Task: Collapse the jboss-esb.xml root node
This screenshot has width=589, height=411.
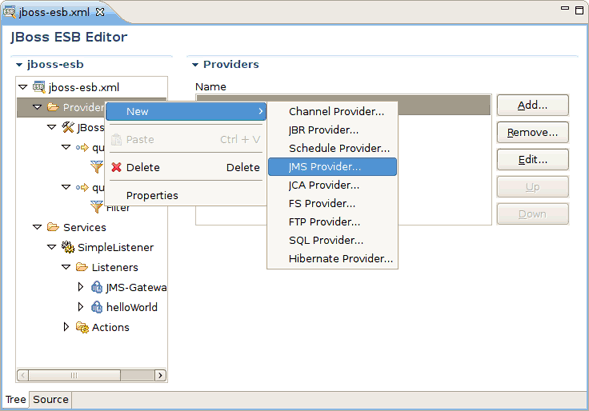Action: pyautogui.click(x=23, y=87)
